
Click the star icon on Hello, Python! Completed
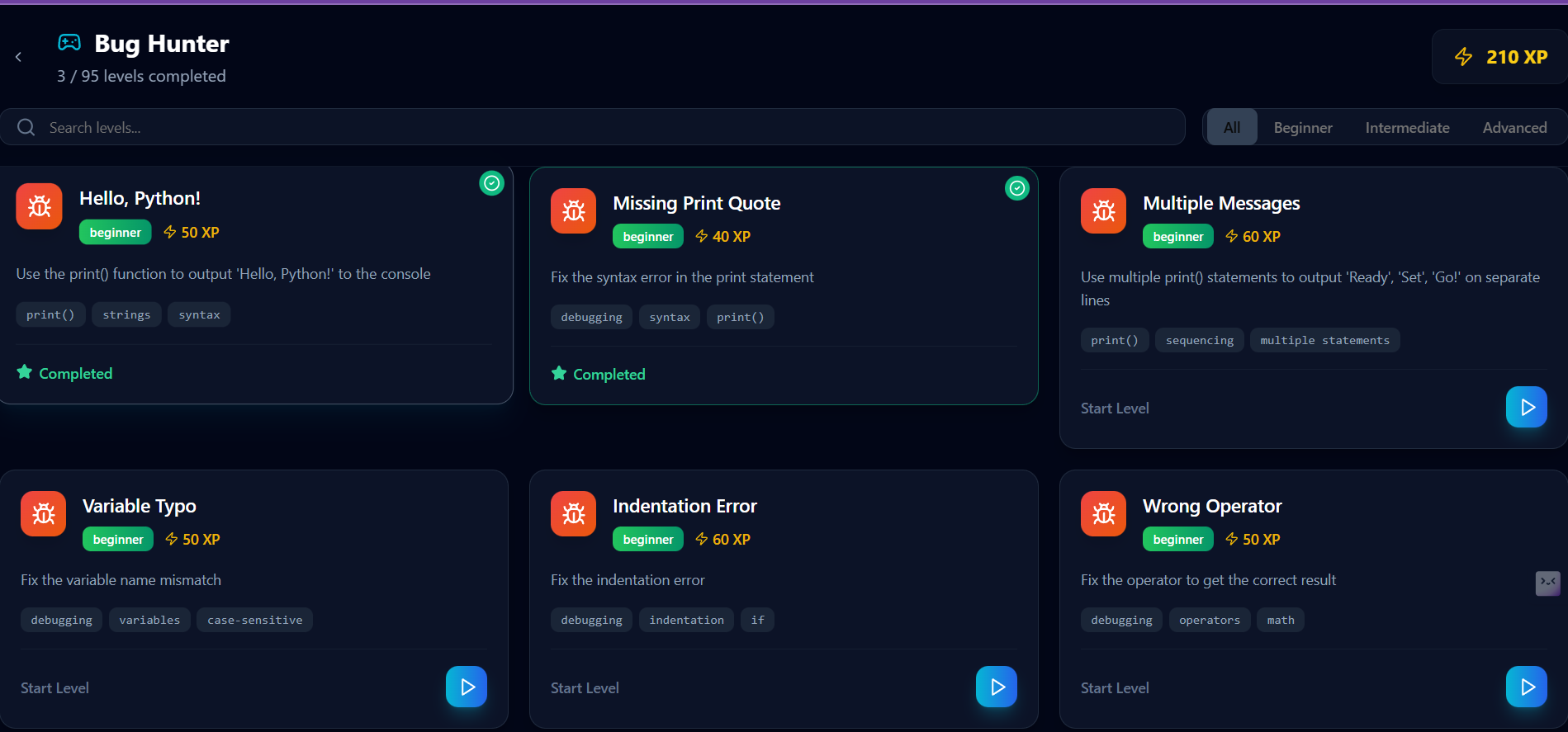coord(25,372)
